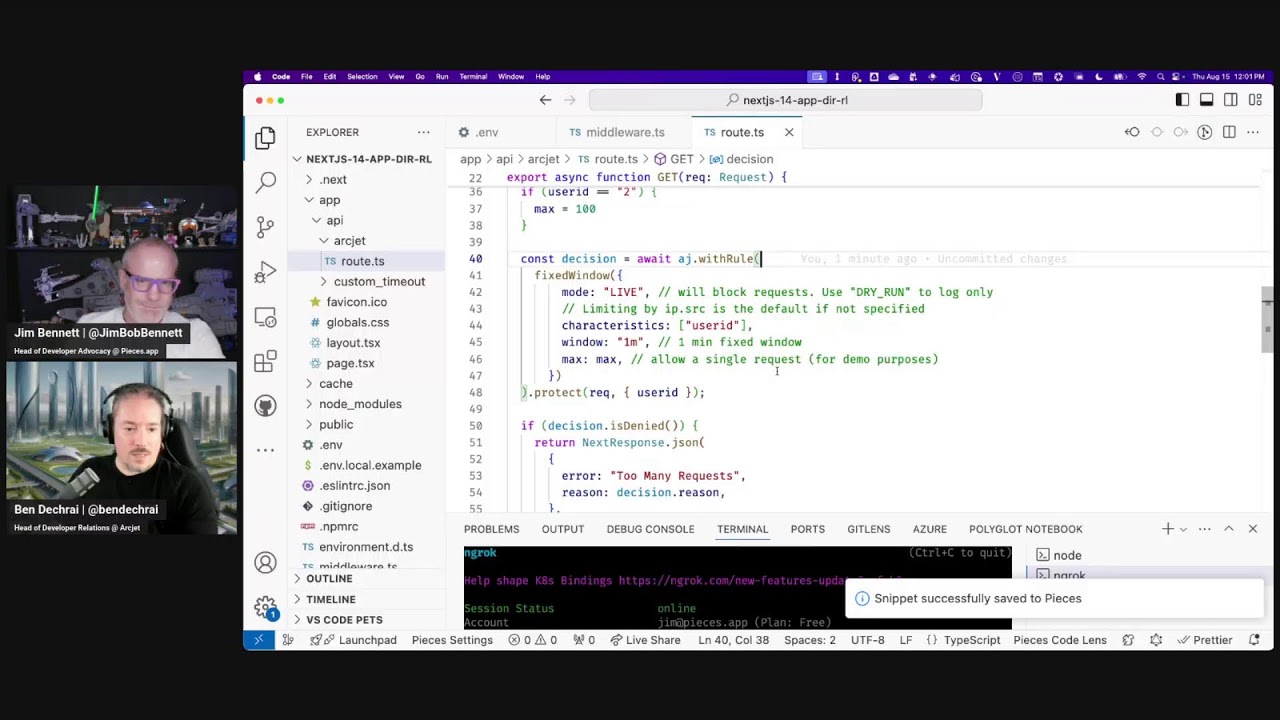The image size is (1280, 720).
Task: Switch to the middleware.ts editor tab
Action: click(x=624, y=132)
